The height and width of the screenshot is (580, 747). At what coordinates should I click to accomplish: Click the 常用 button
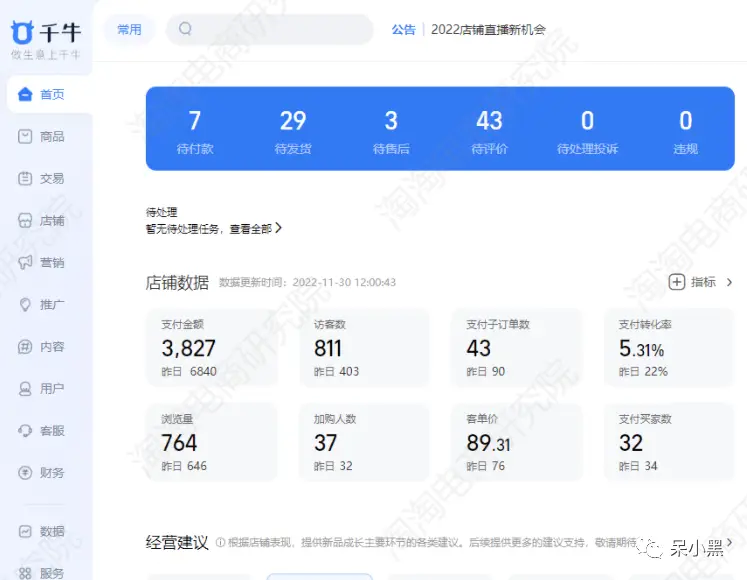[129, 30]
